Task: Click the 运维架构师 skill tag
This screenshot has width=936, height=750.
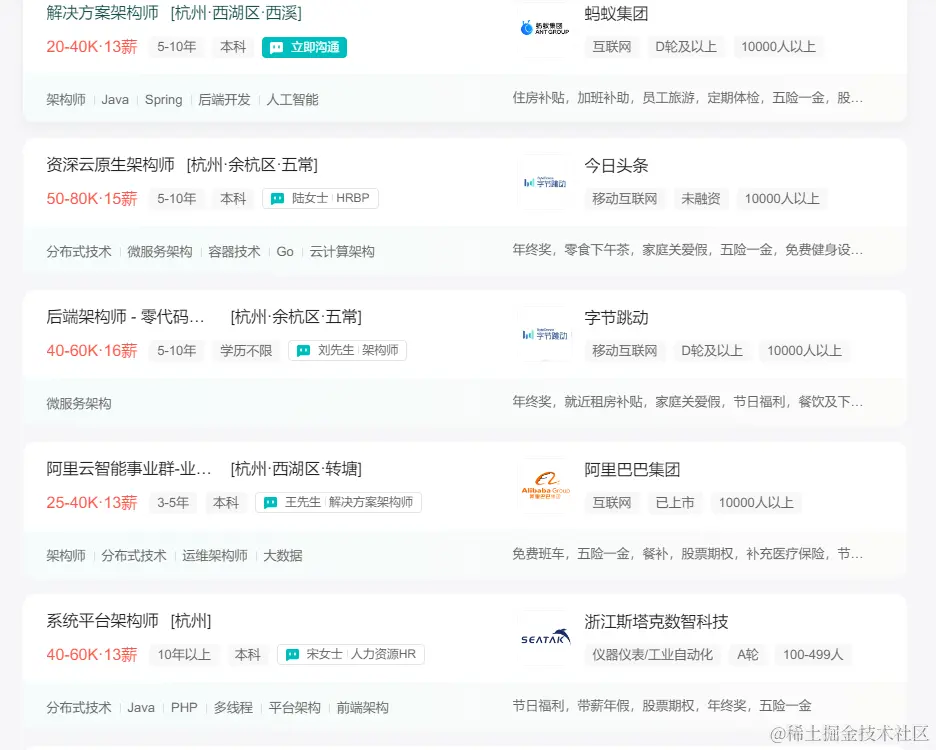Action: (x=215, y=555)
